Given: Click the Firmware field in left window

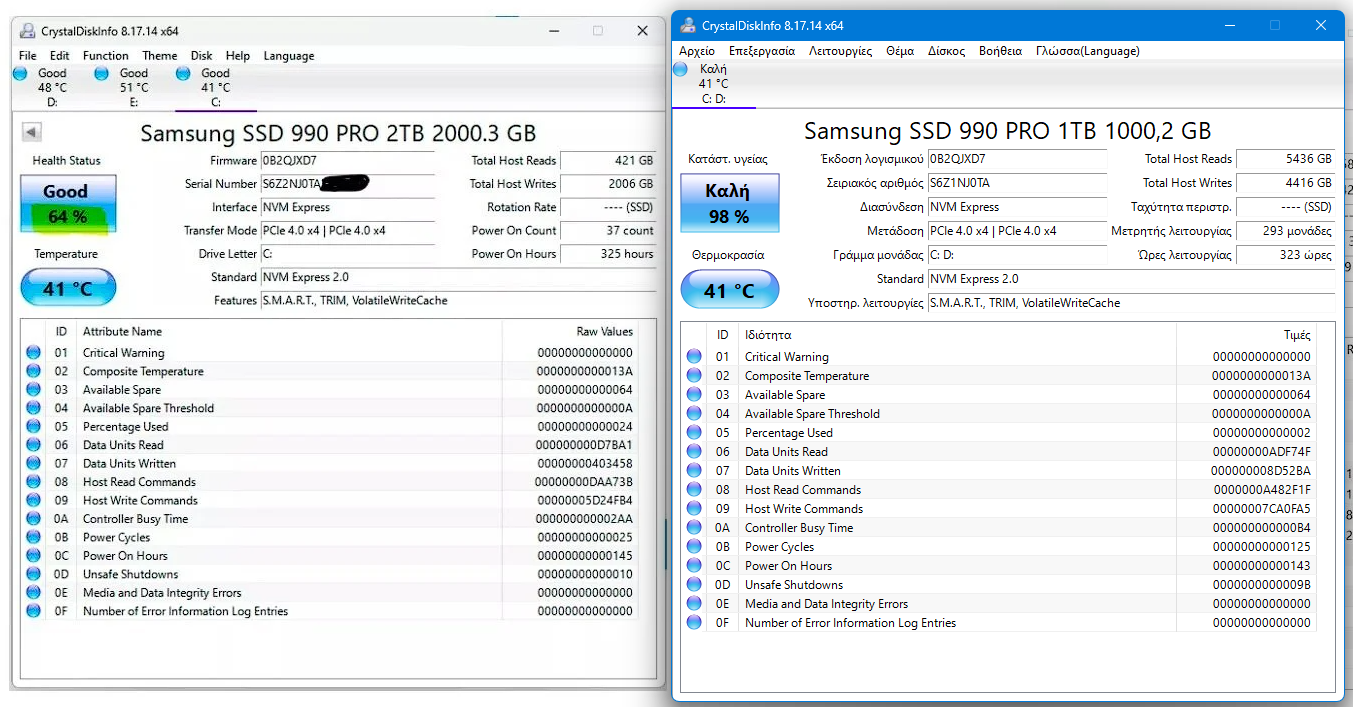Looking at the screenshot, I should tap(348, 160).
